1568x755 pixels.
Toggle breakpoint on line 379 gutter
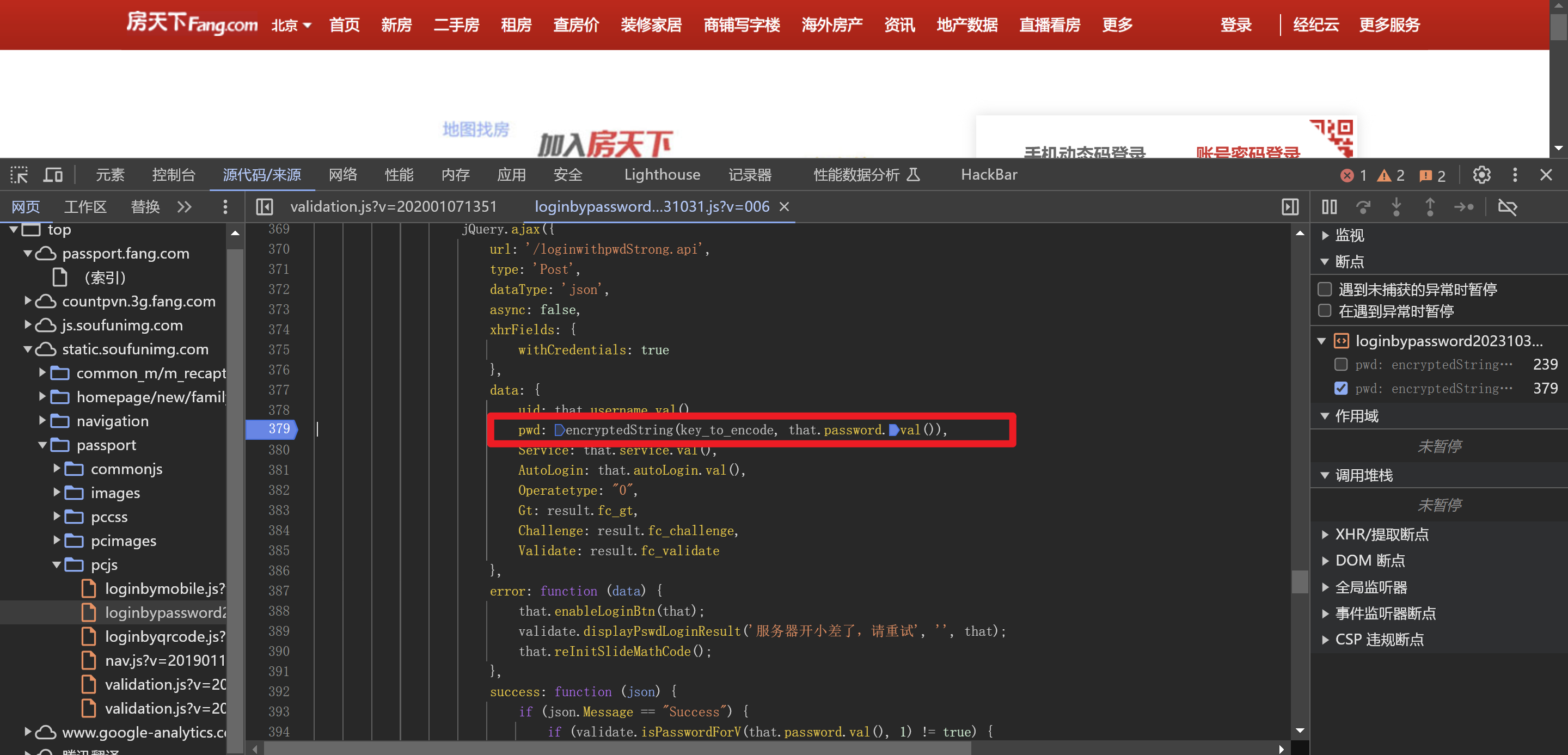(272, 429)
